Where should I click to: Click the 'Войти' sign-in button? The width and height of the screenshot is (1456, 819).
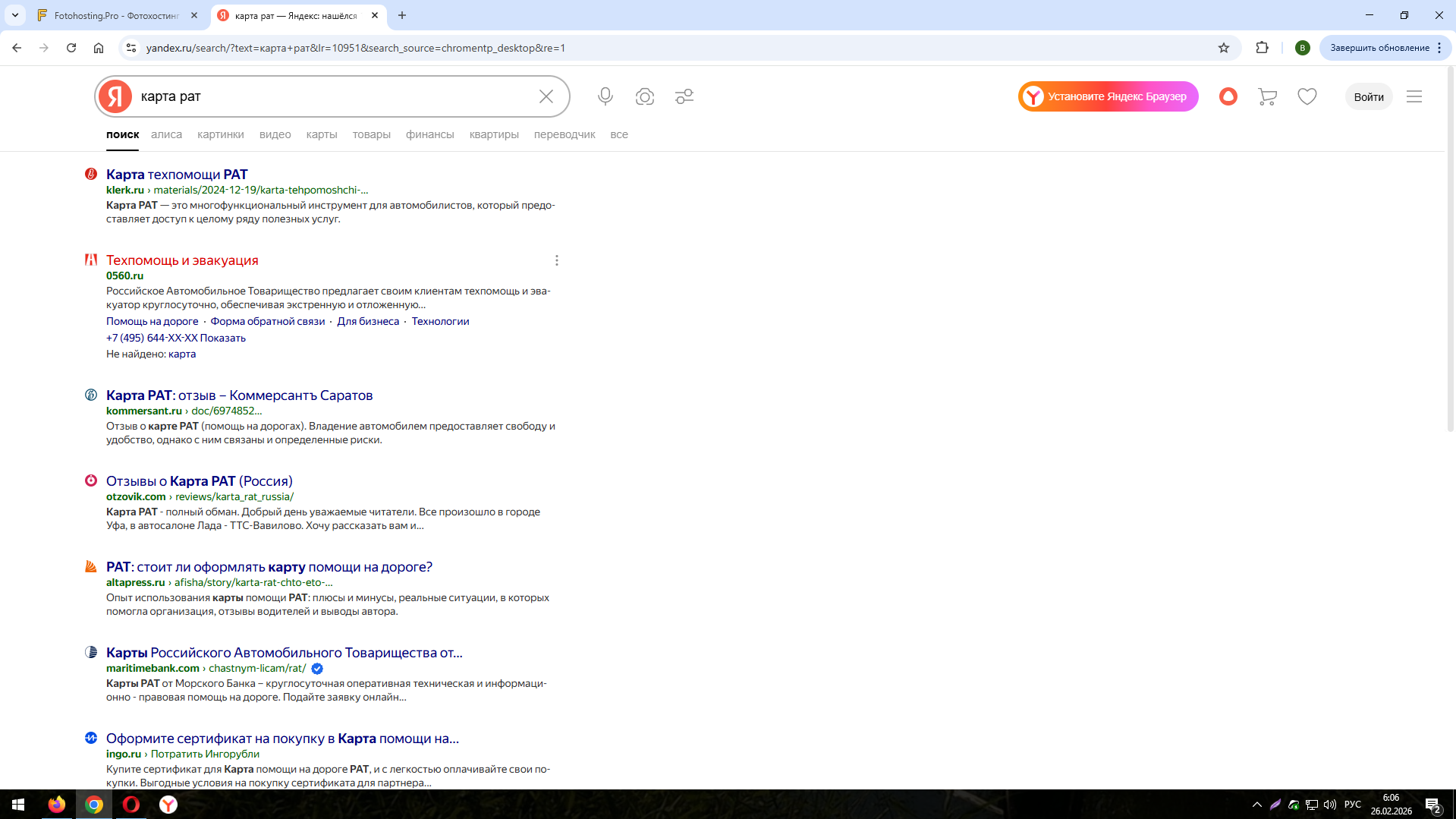click(x=1369, y=96)
